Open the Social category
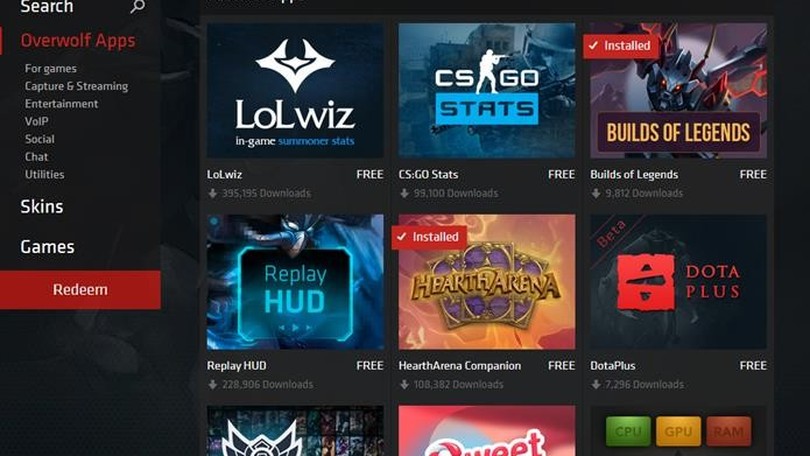 click(x=40, y=139)
